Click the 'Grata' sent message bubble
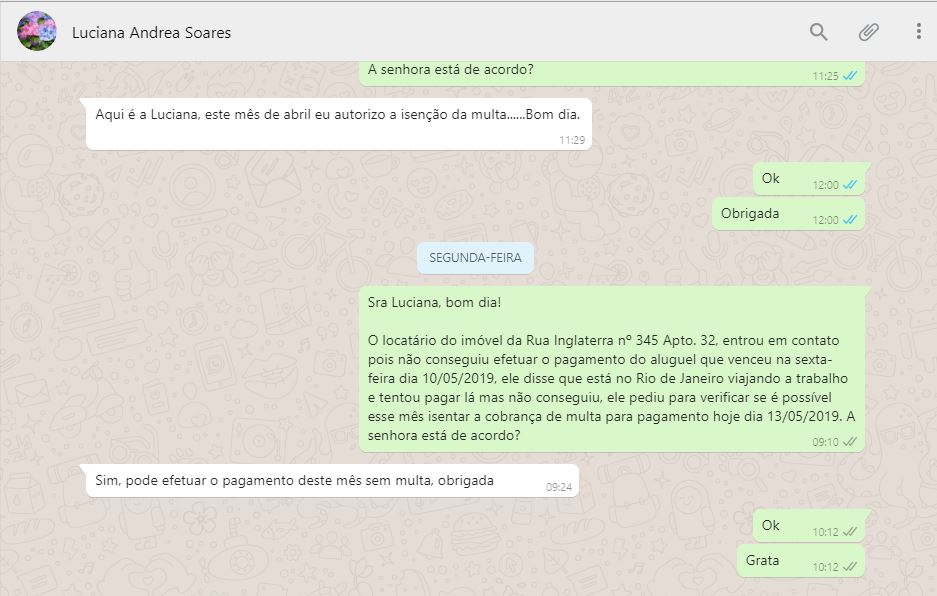The height and width of the screenshot is (596, 937). coord(801,561)
